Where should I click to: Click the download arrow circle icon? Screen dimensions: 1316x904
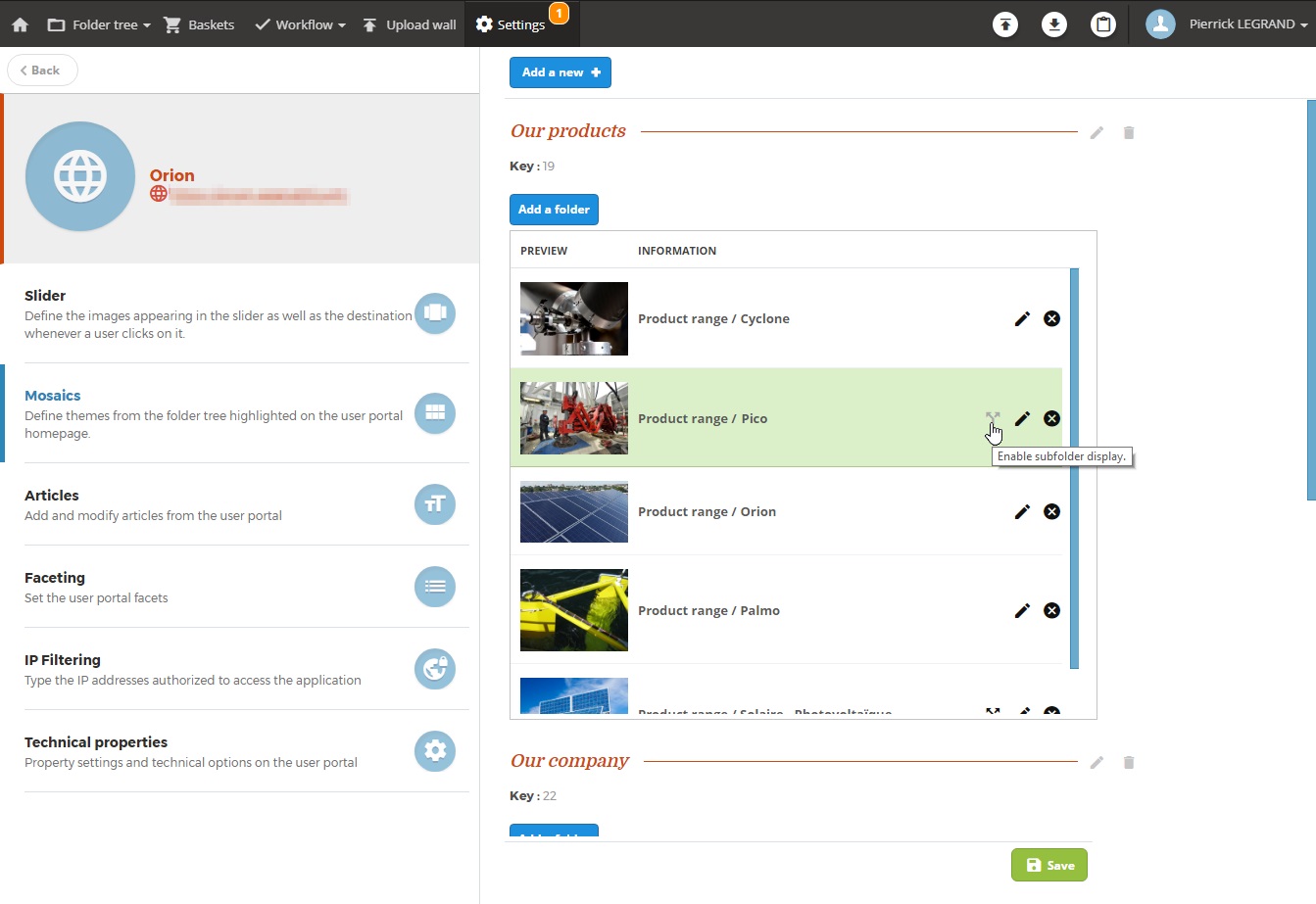(x=1054, y=24)
